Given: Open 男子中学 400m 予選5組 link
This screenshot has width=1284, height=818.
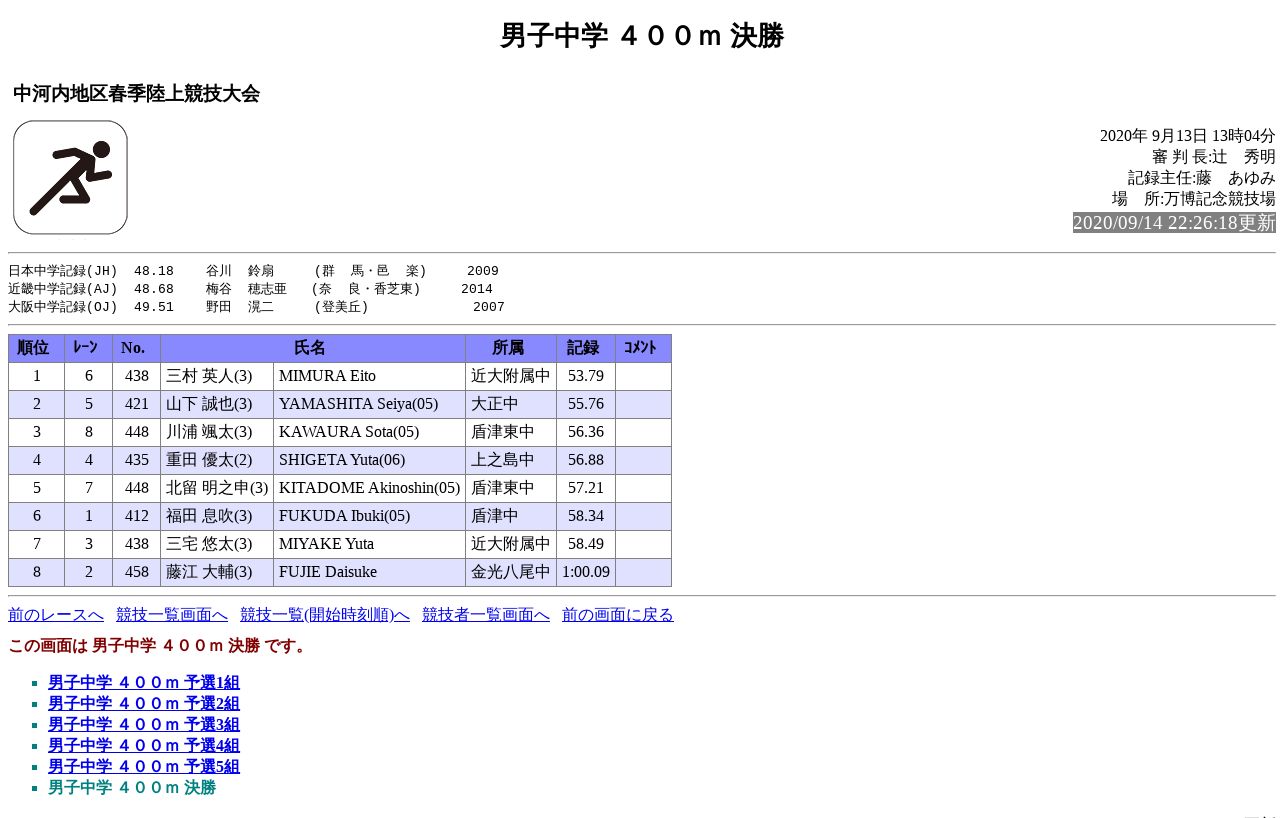Looking at the screenshot, I should click(x=144, y=767).
